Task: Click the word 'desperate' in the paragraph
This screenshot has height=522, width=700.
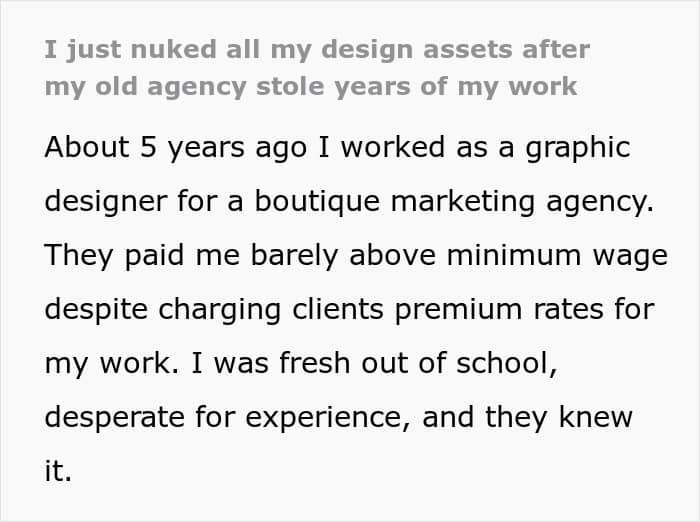Action: (115, 418)
